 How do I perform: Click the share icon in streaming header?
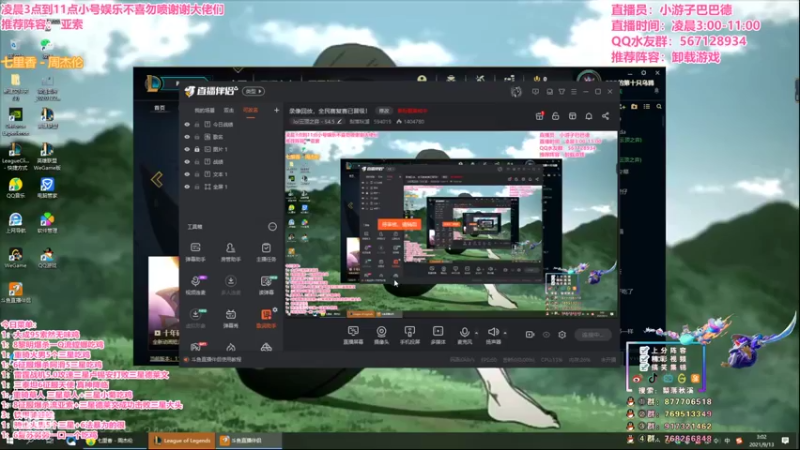[x=605, y=116]
